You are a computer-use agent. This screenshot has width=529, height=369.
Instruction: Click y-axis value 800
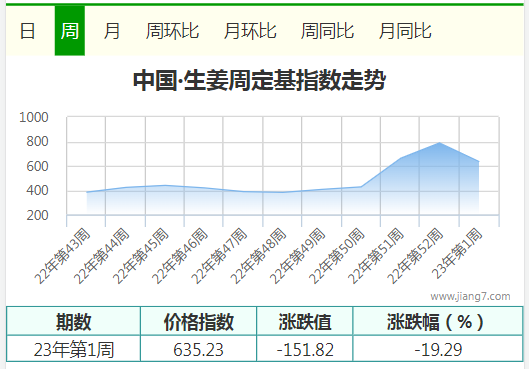click(37, 142)
